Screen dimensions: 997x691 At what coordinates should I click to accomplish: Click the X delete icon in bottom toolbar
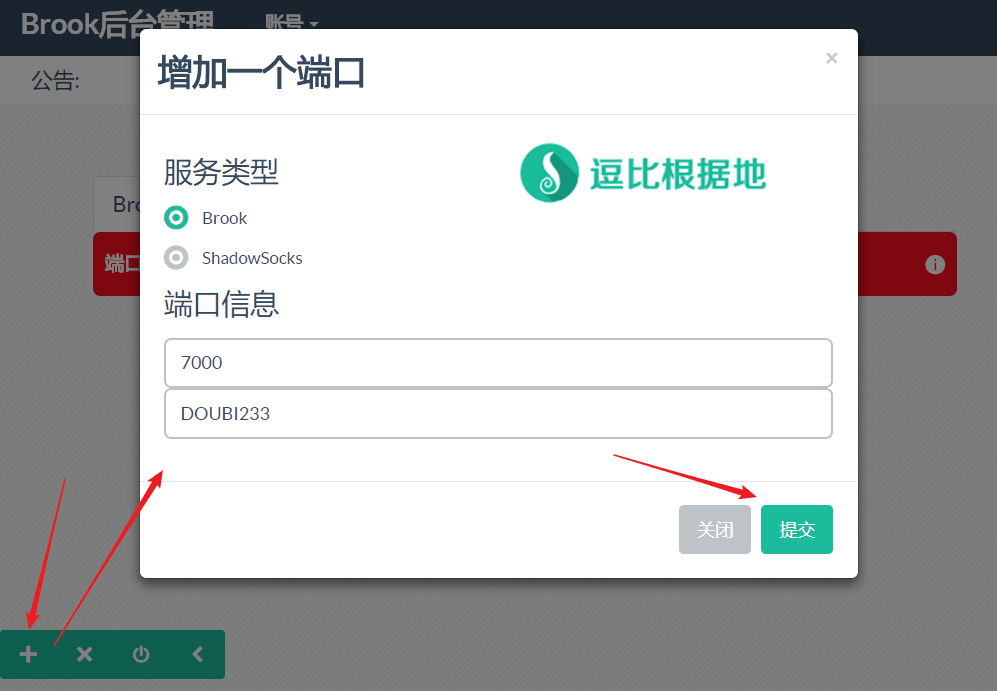pyautogui.click(x=85, y=654)
